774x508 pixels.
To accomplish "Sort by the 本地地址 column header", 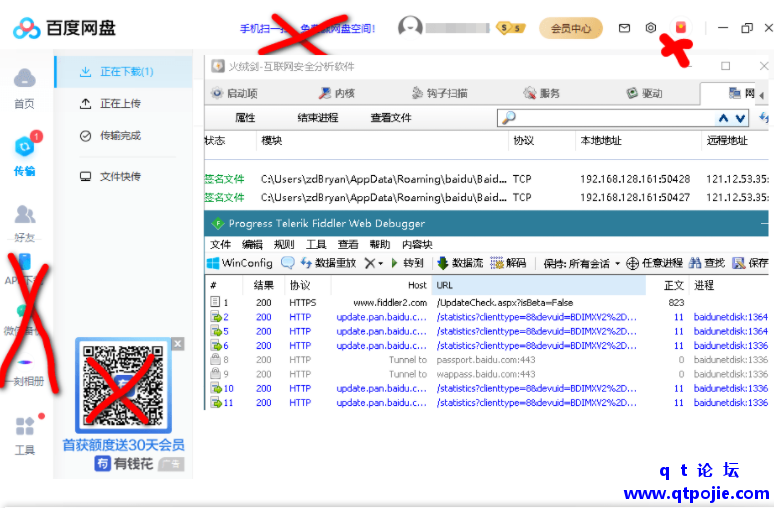I will click(638, 141).
